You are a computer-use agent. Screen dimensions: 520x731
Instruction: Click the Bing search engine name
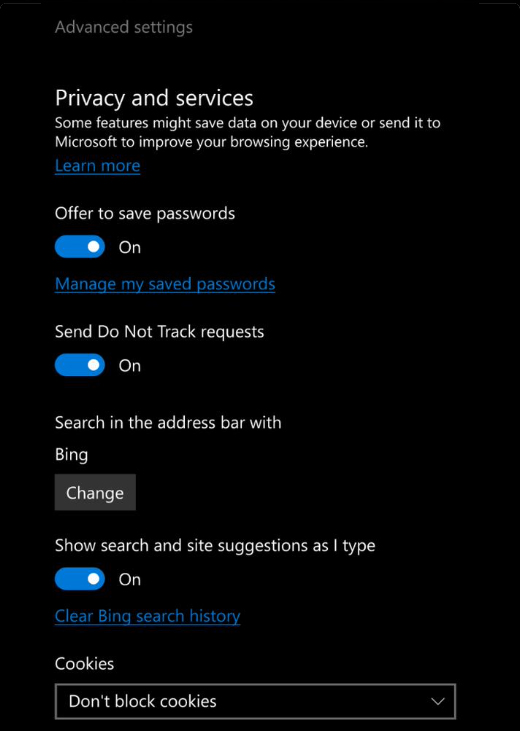point(71,455)
